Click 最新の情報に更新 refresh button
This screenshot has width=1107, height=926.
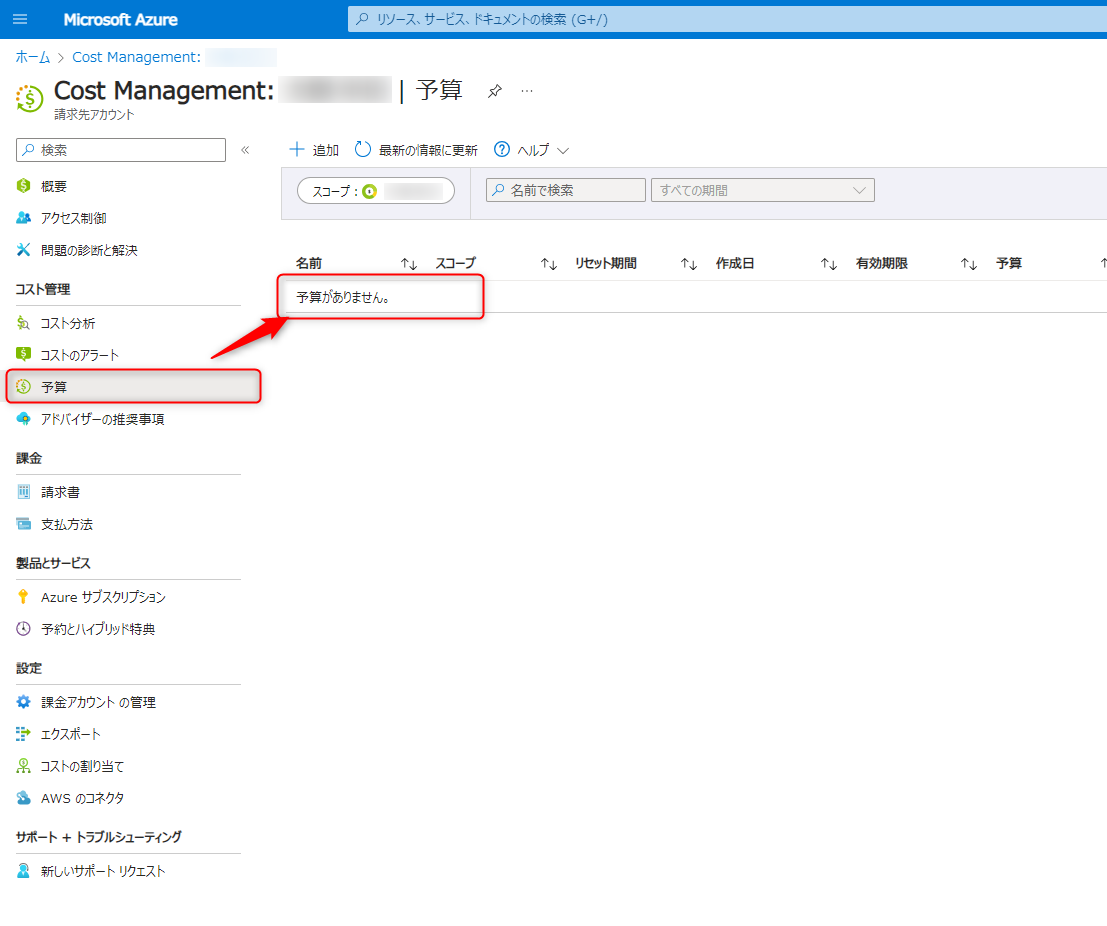click(x=416, y=150)
